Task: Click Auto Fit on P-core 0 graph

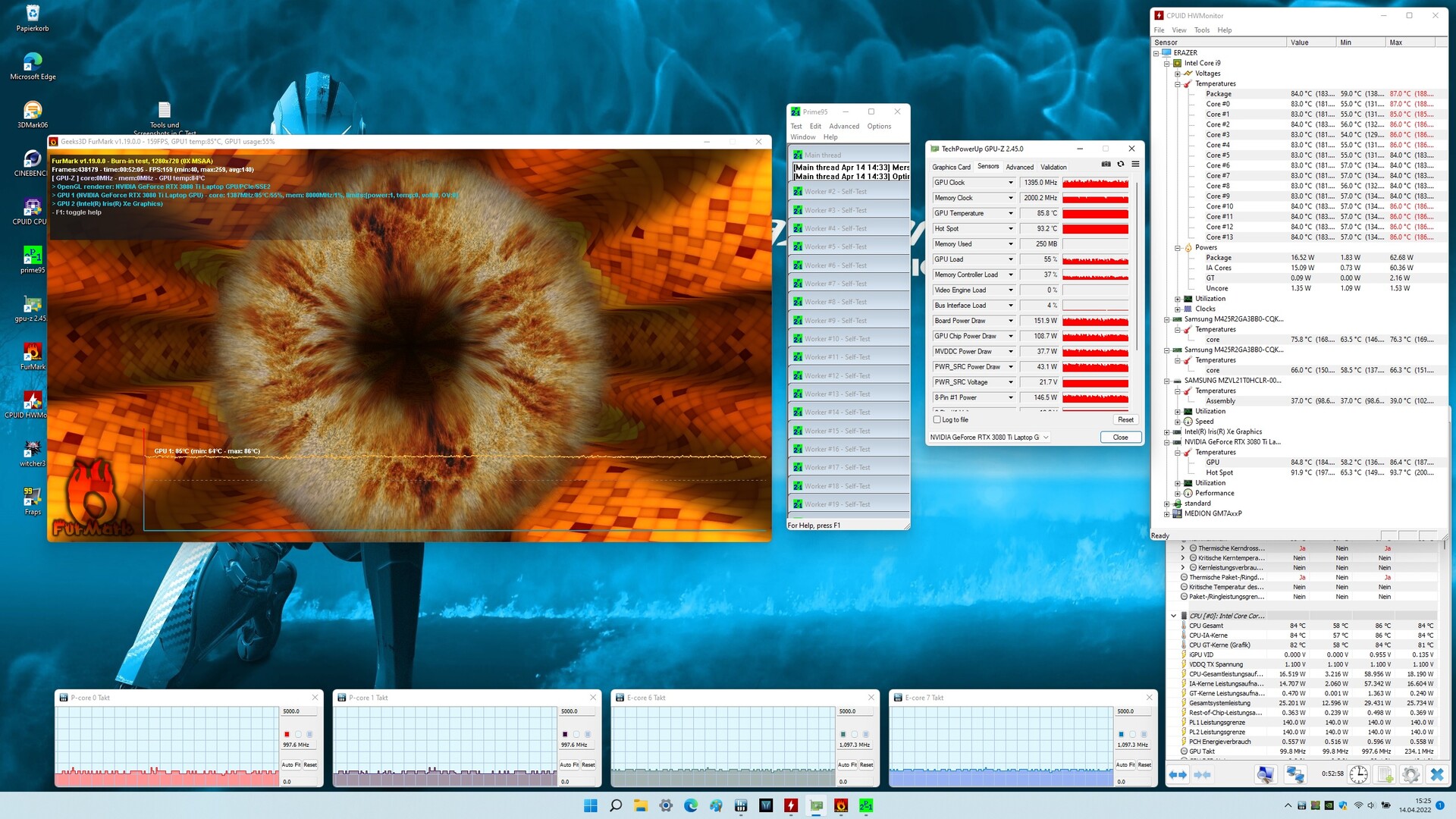Action: (x=291, y=764)
